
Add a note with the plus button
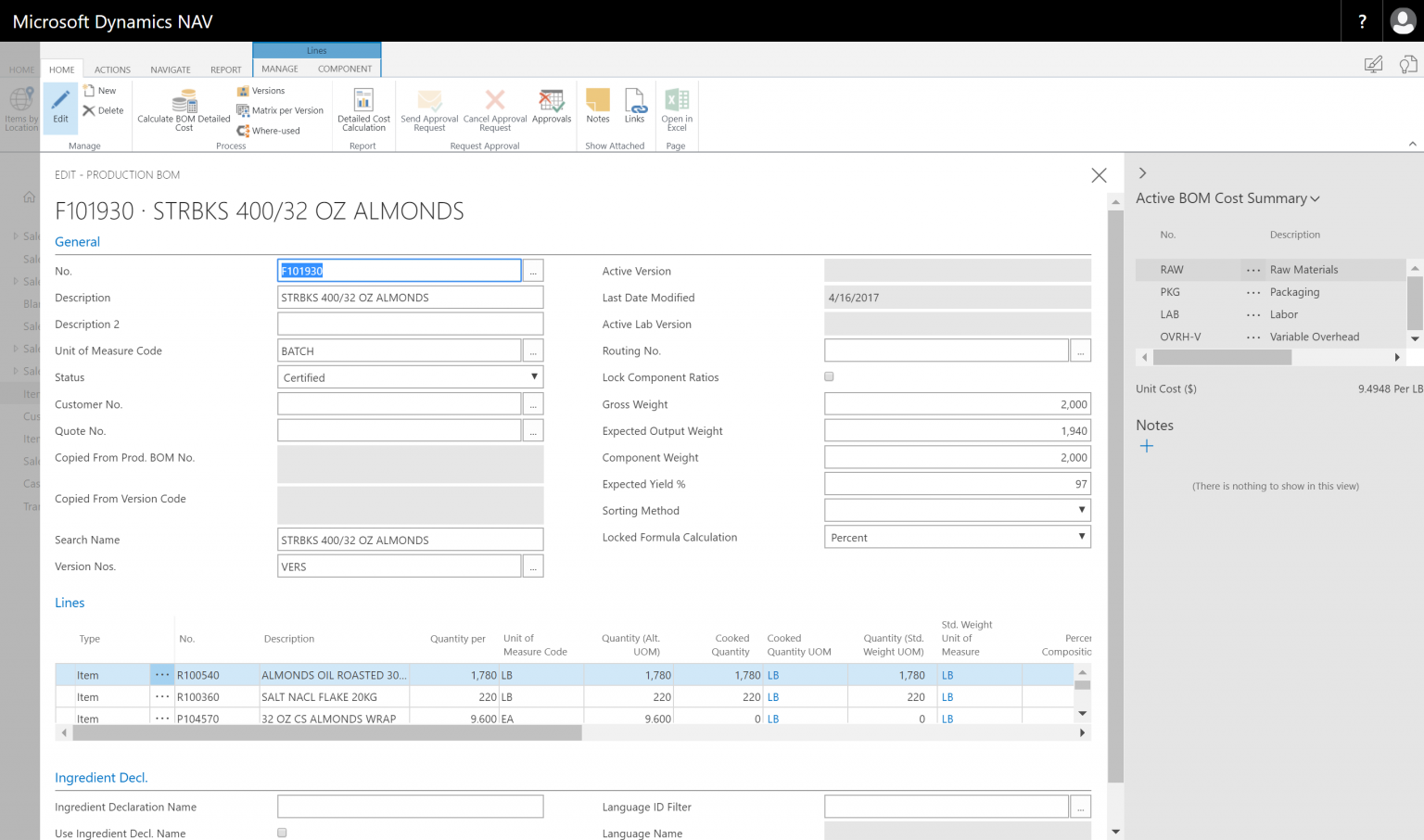coord(1147,446)
